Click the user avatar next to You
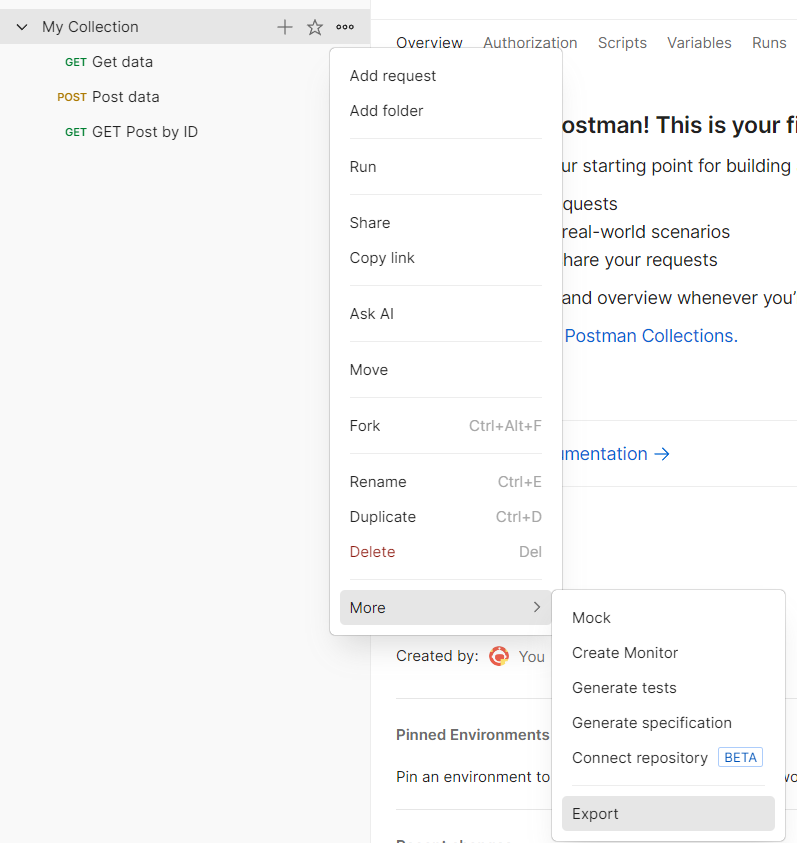Screen dimensions: 797x843 (499, 656)
